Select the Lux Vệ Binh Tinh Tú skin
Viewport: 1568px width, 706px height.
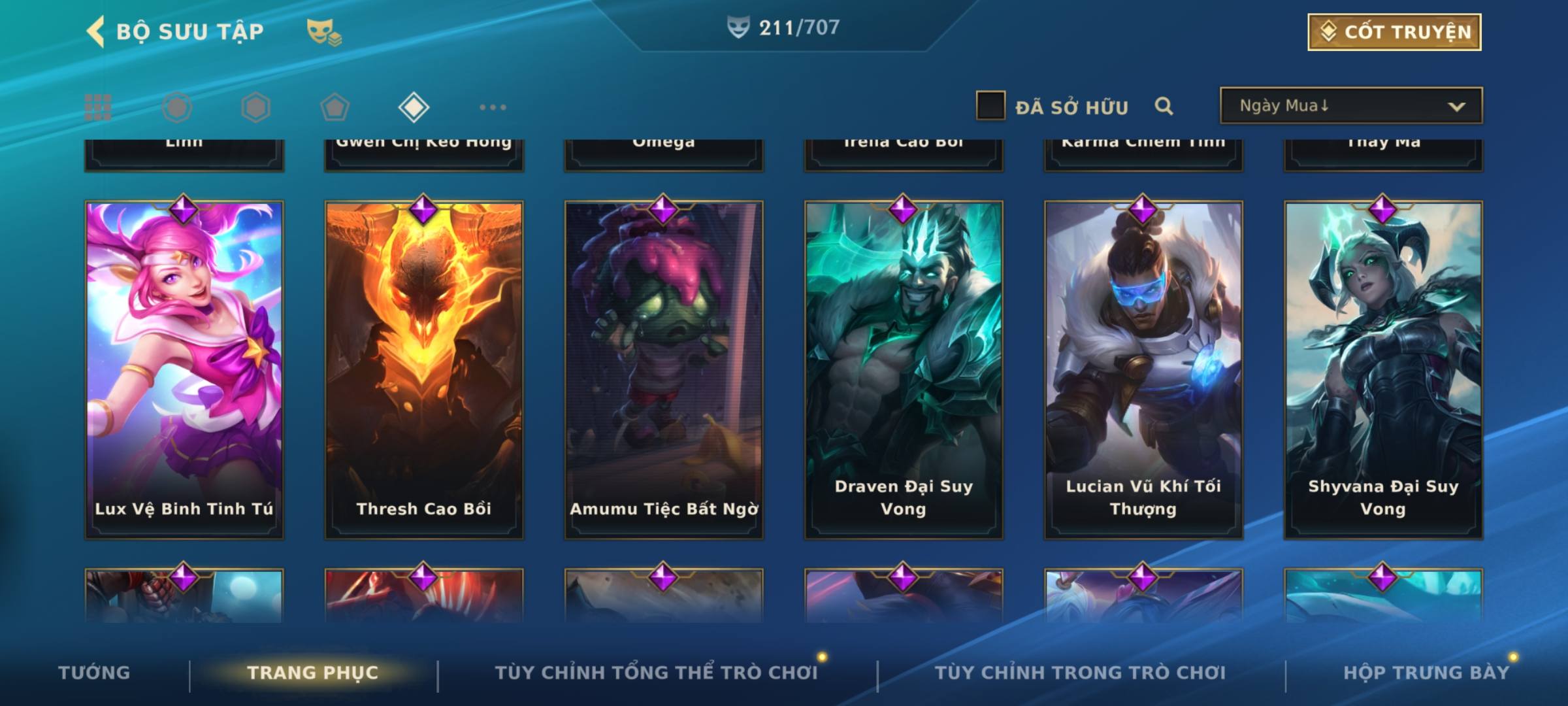coord(184,370)
